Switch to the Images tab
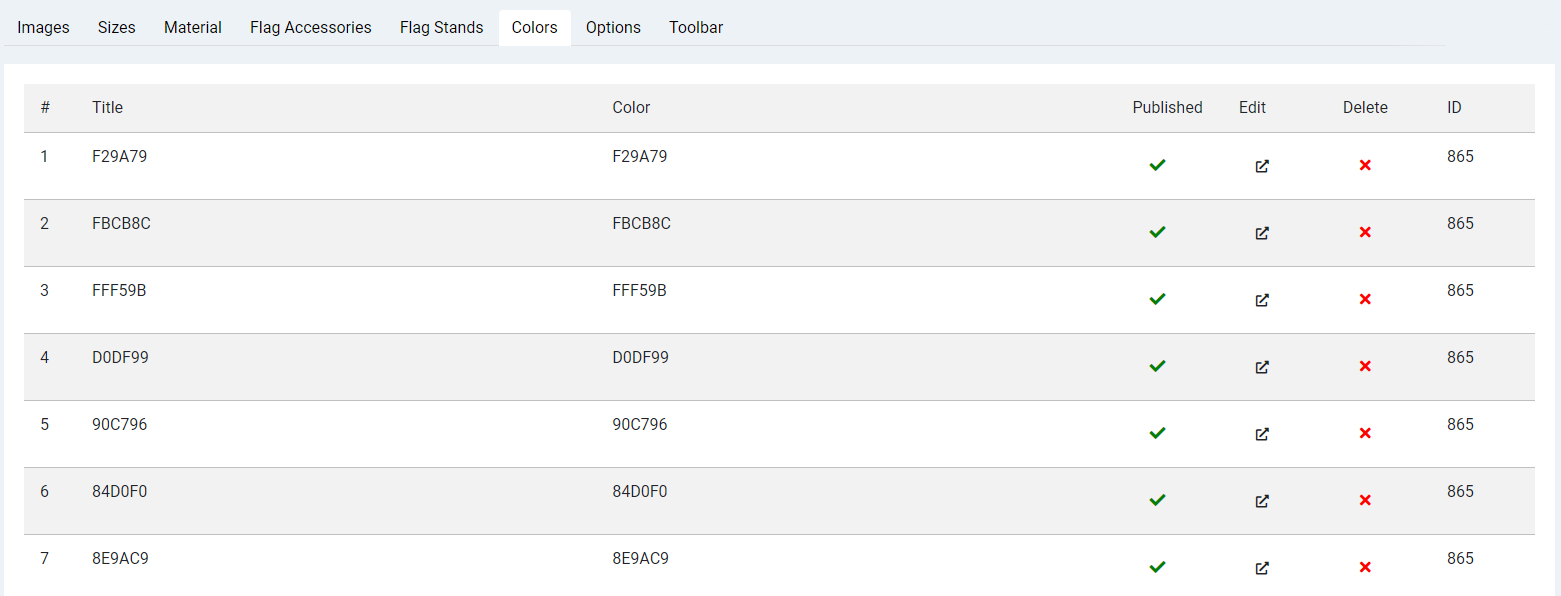The image size is (1561, 596). pyautogui.click(x=44, y=28)
